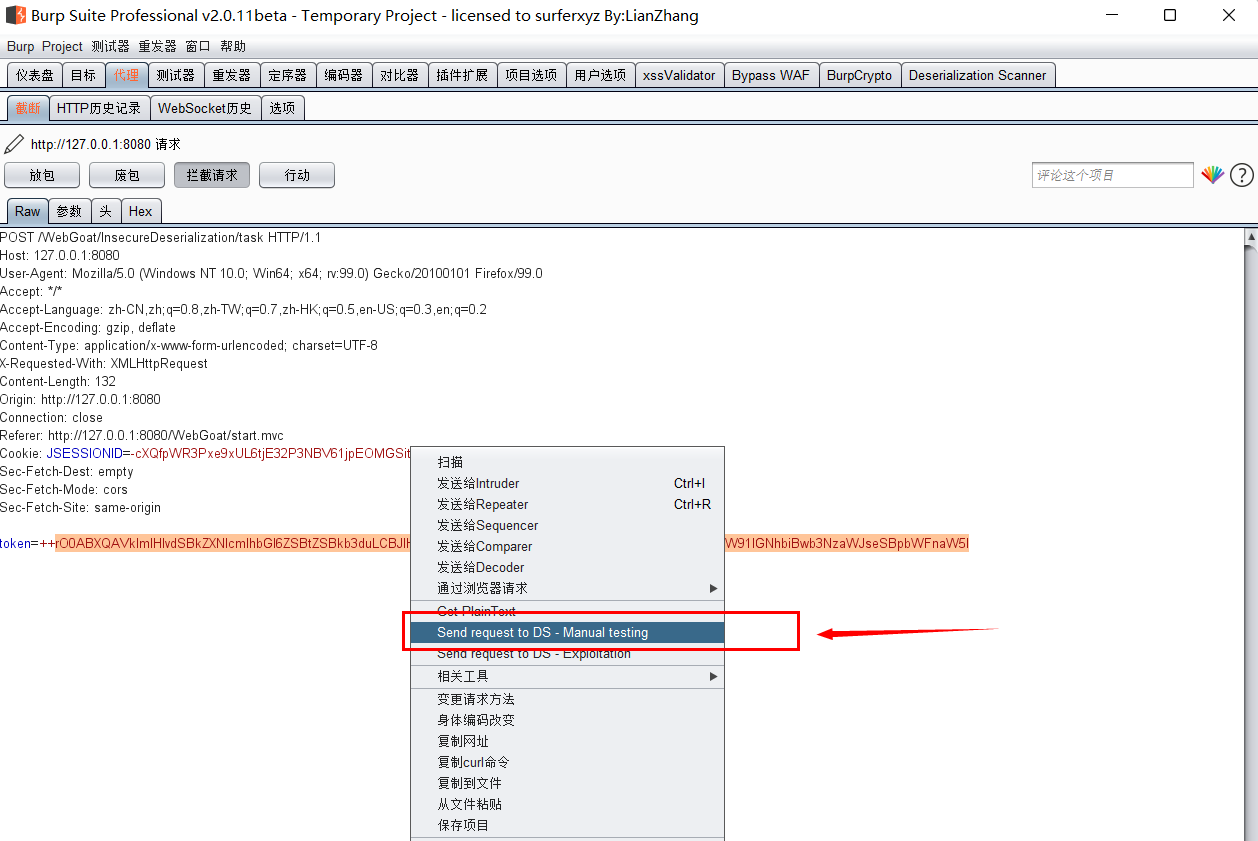The image size is (1258, 841).
Task: Open the highlight color picker icon
Action: 1212,175
